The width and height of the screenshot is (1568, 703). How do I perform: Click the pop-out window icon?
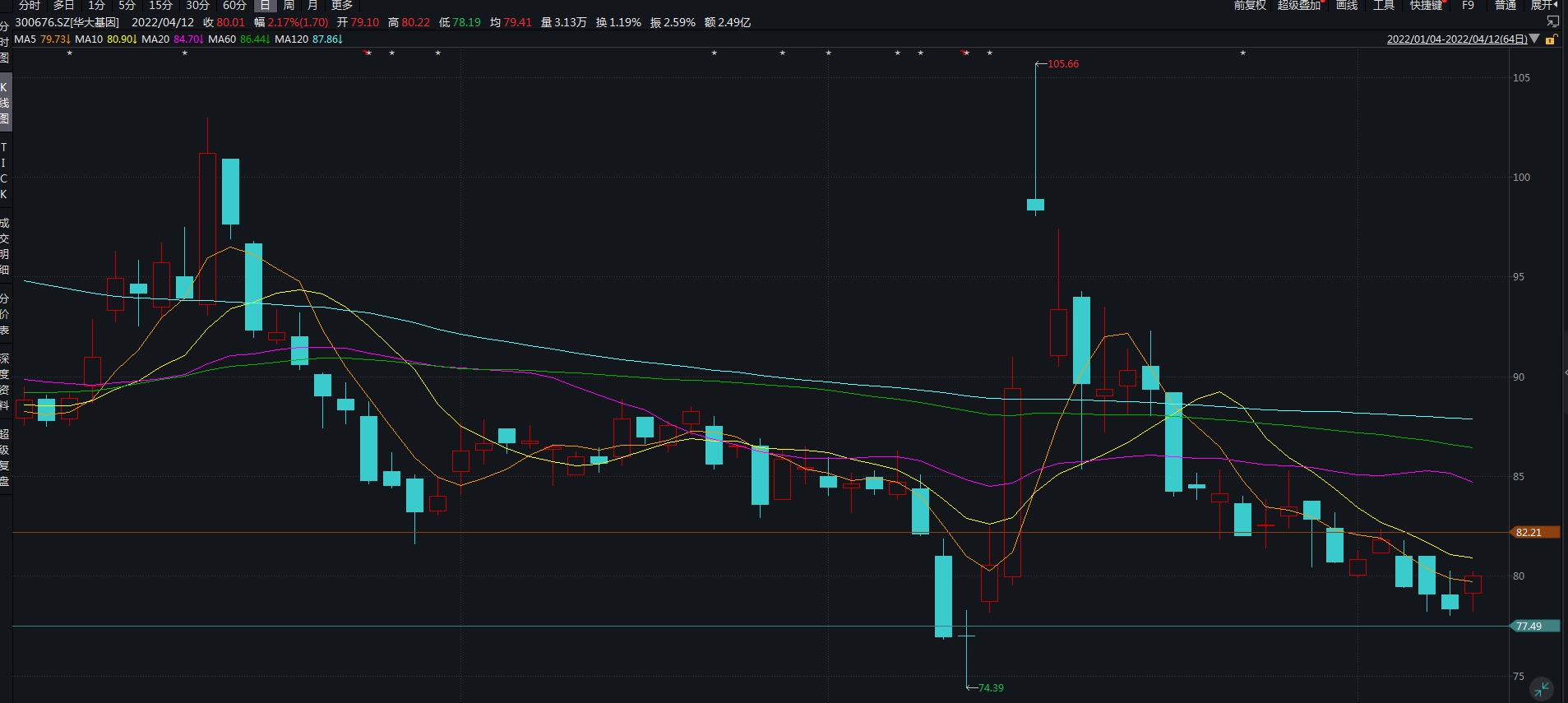point(1553,21)
